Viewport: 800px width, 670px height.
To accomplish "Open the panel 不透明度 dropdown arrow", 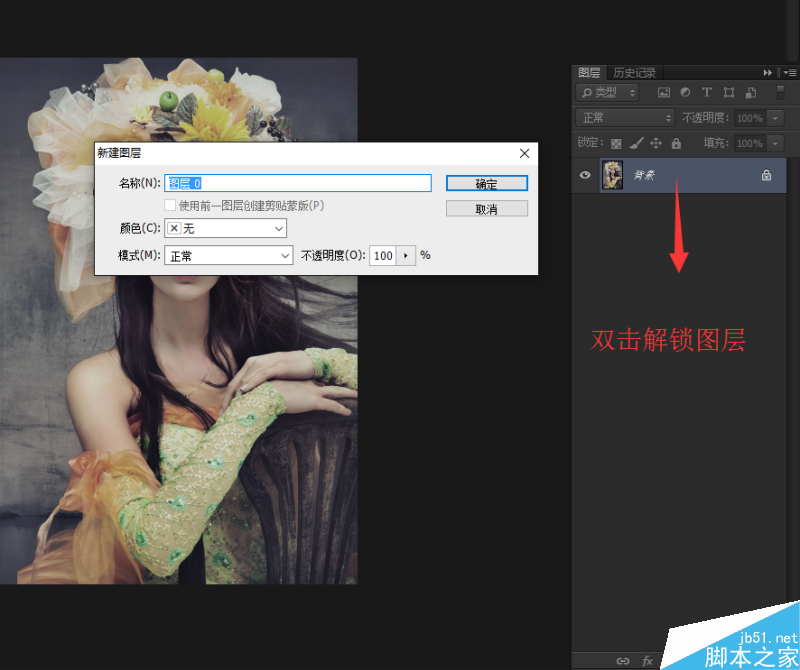I will coord(776,118).
